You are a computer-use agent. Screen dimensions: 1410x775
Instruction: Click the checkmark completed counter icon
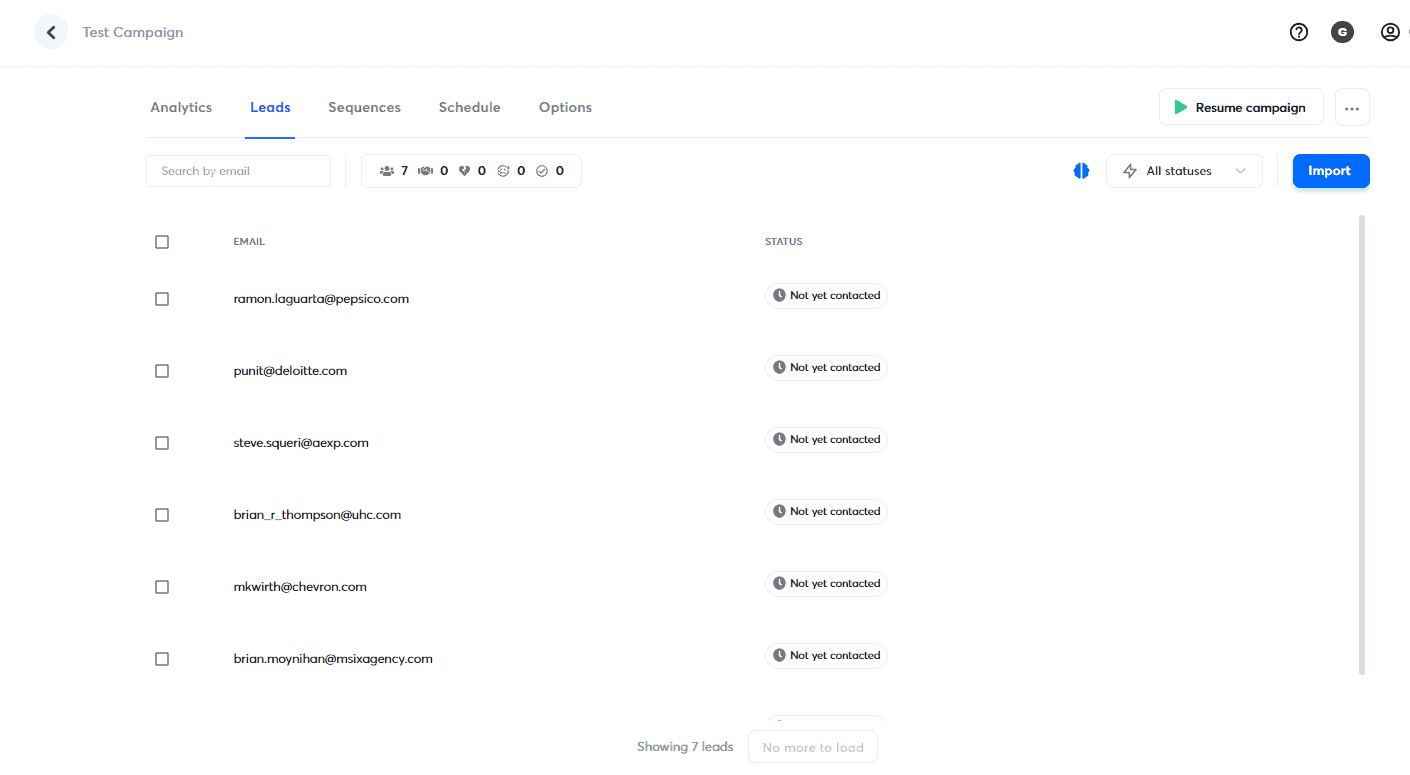(x=542, y=171)
